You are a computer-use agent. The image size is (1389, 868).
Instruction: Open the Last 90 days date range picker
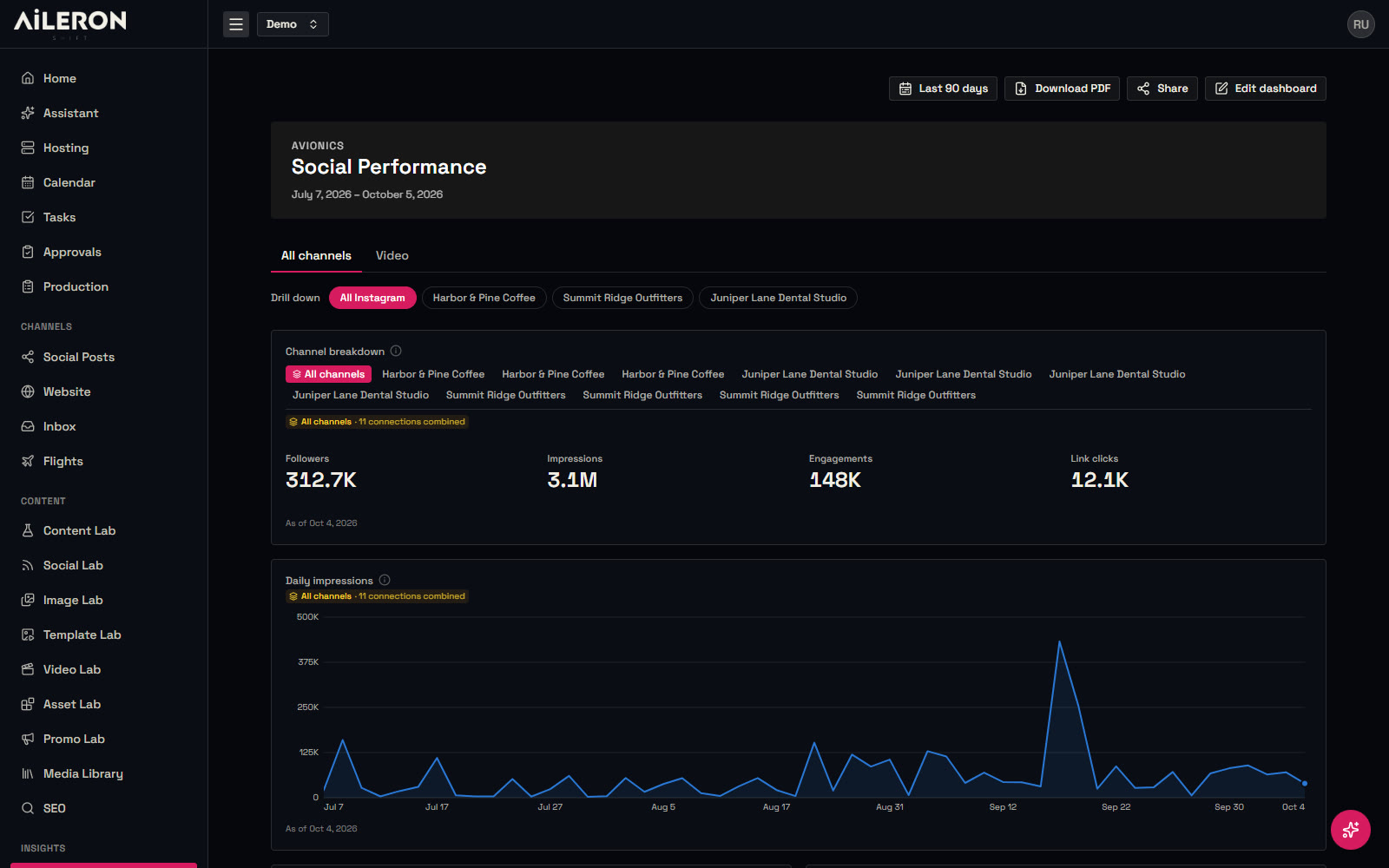(943, 89)
